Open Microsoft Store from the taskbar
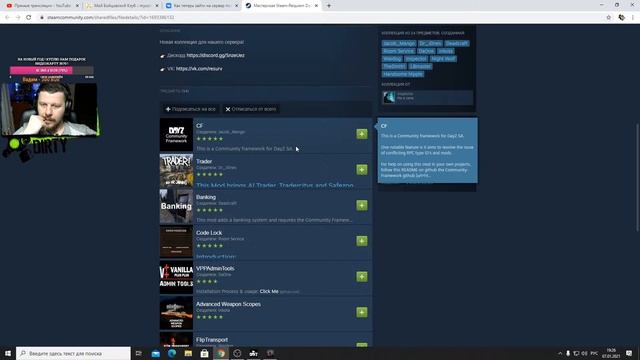 204,353
